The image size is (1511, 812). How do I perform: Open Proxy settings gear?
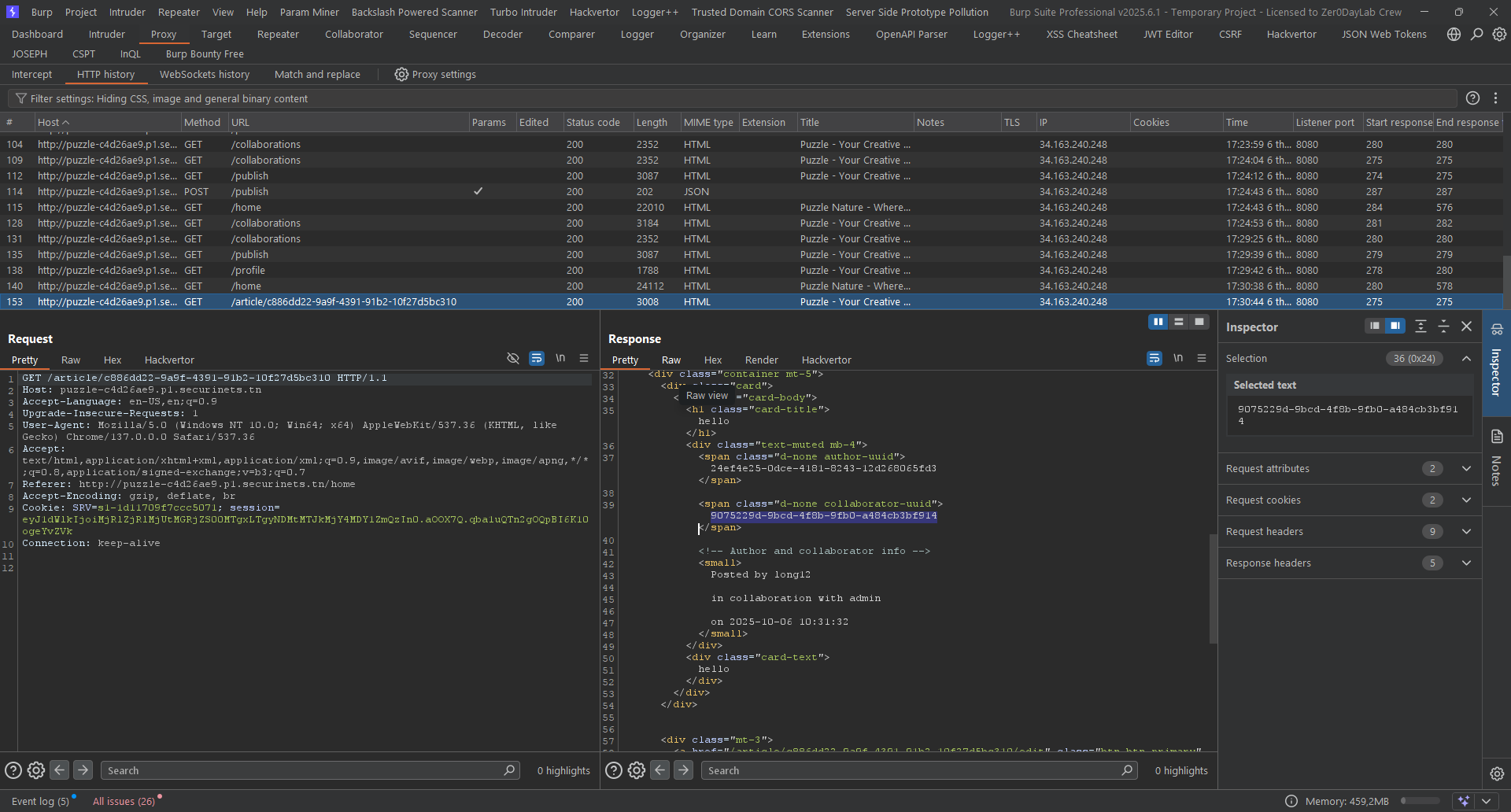click(x=401, y=75)
